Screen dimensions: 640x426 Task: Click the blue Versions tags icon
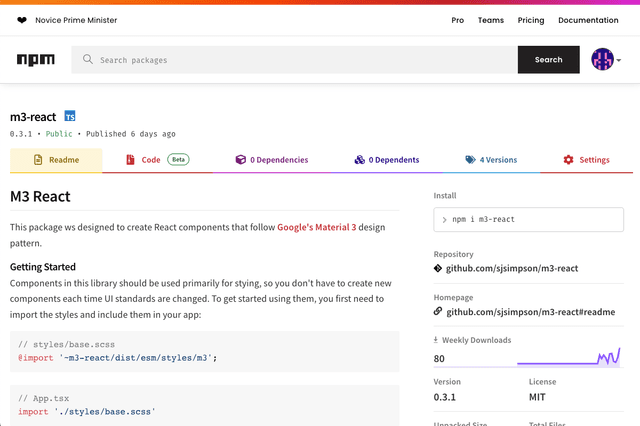click(x=470, y=160)
